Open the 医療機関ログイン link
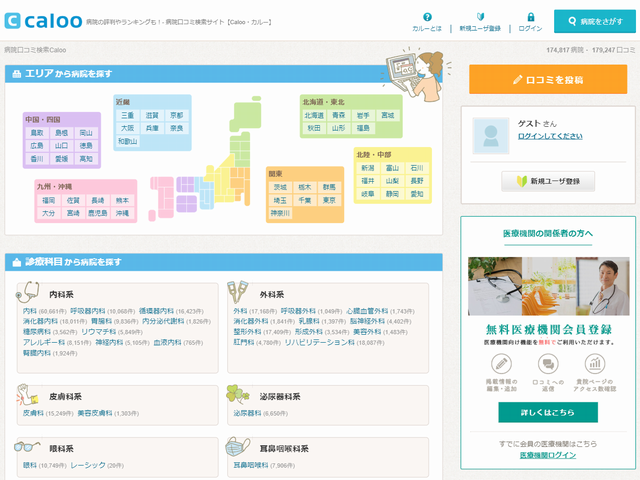The image size is (640, 480). (548, 455)
